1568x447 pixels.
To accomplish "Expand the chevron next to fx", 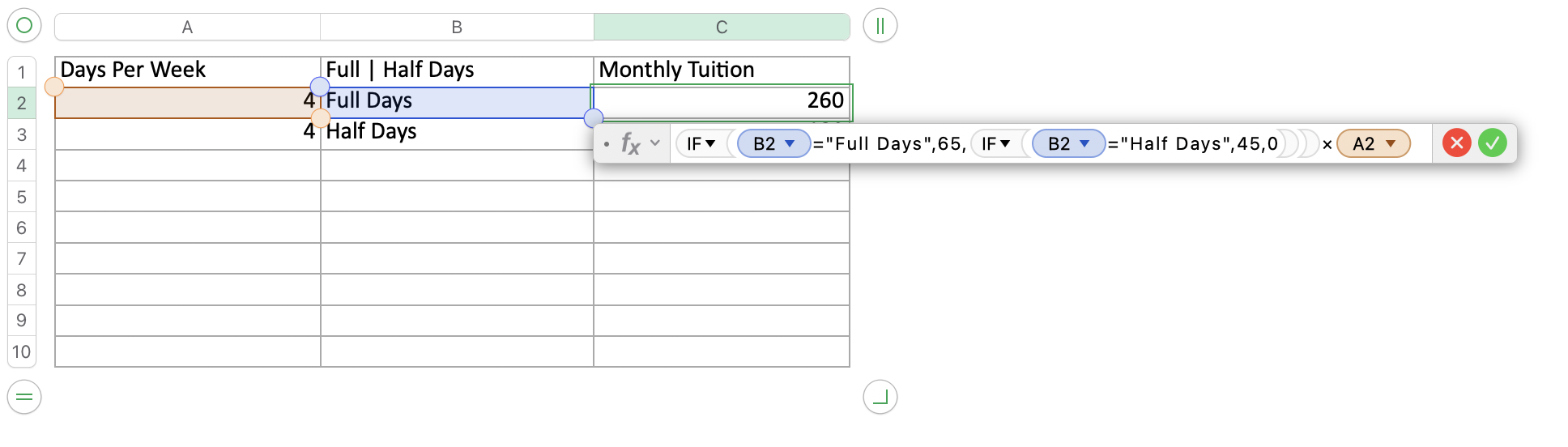I will pyautogui.click(x=655, y=143).
